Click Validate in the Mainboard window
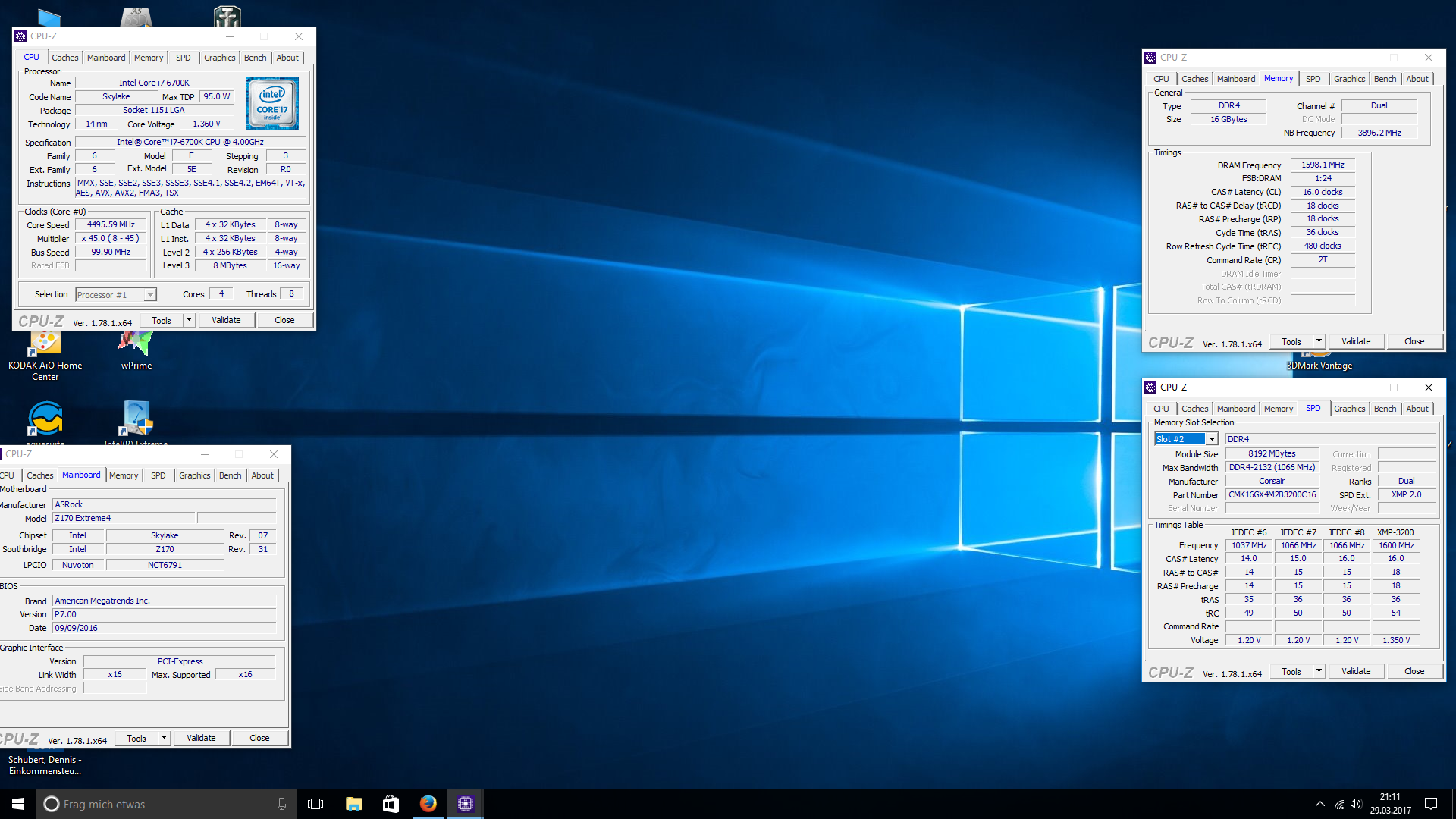 [201, 739]
